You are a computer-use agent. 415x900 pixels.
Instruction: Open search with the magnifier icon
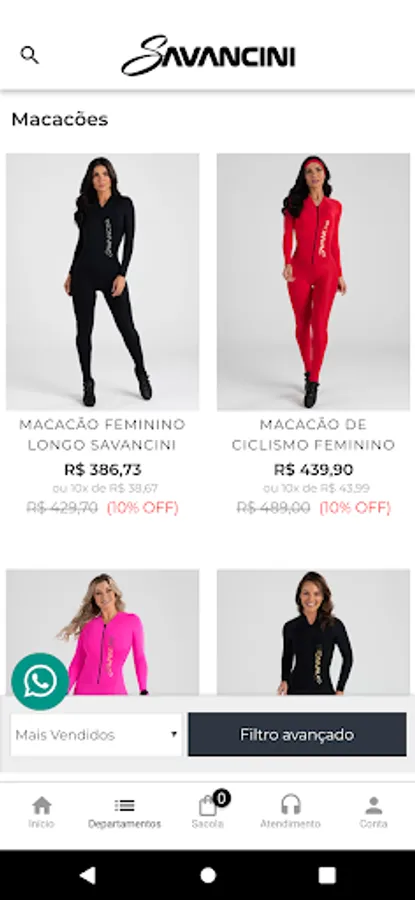29,55
